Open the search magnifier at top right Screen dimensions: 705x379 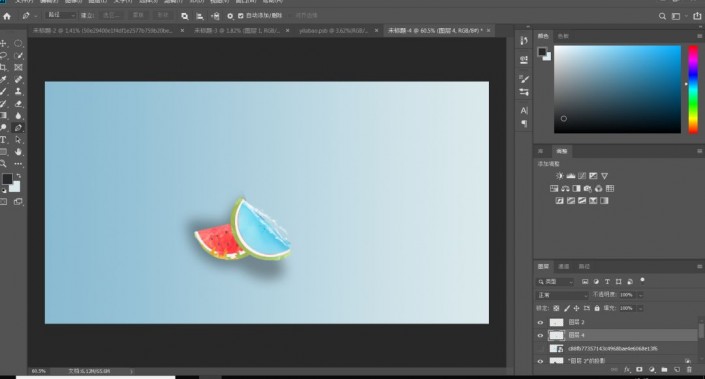662,16
